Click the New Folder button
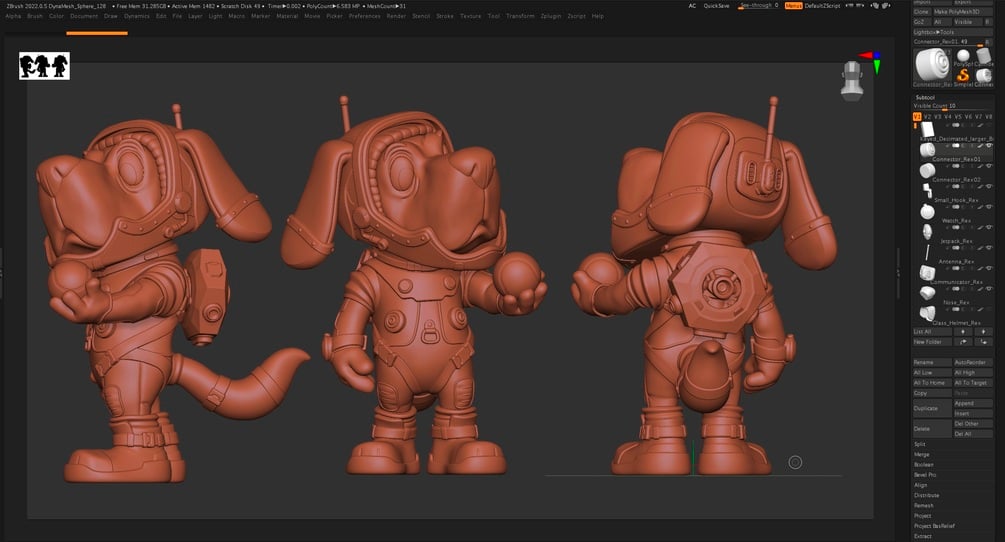The image size is (1005, 542). (932, 342)
